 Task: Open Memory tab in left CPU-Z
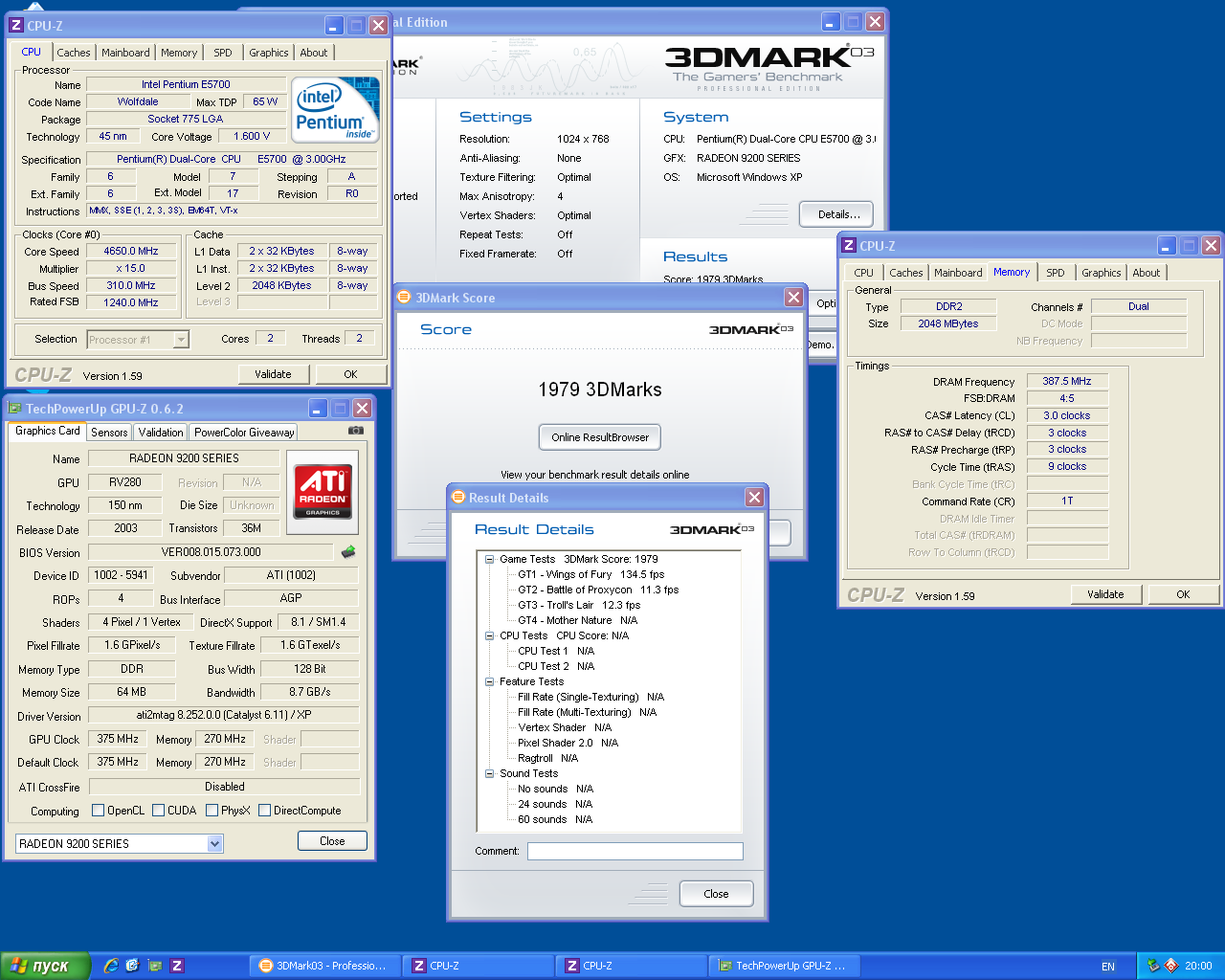[179, 53]
